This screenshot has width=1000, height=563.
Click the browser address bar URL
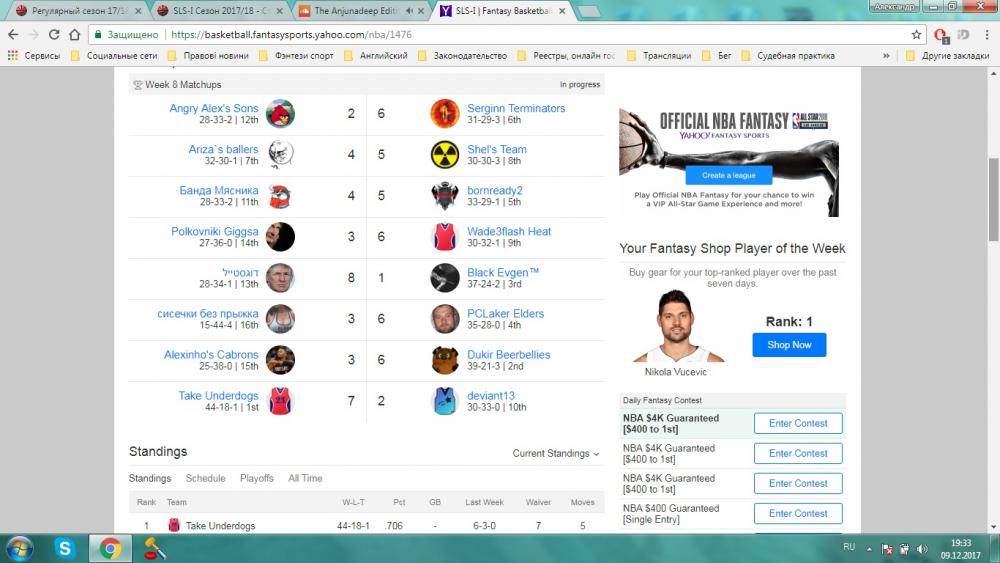click(290, 34)
